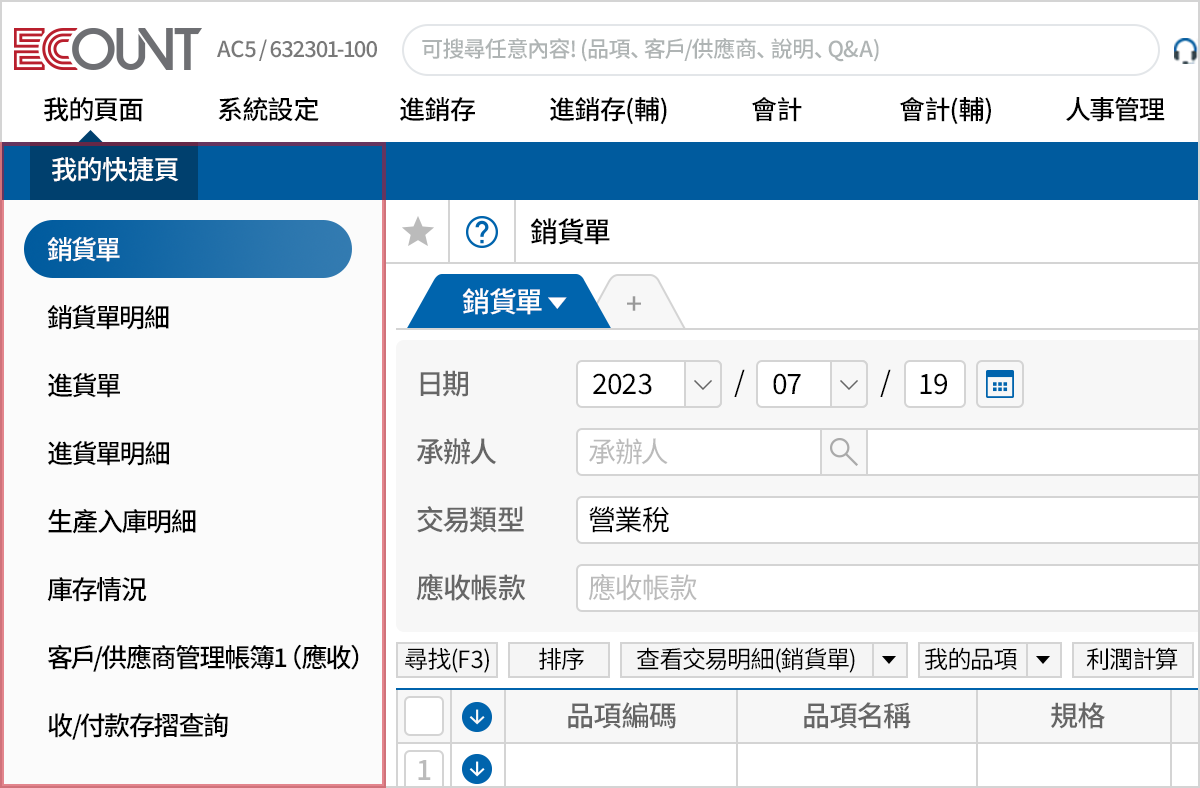1200x788 pixels.
Task: Open the year 2023 dropdown
Action: [704, 383]
